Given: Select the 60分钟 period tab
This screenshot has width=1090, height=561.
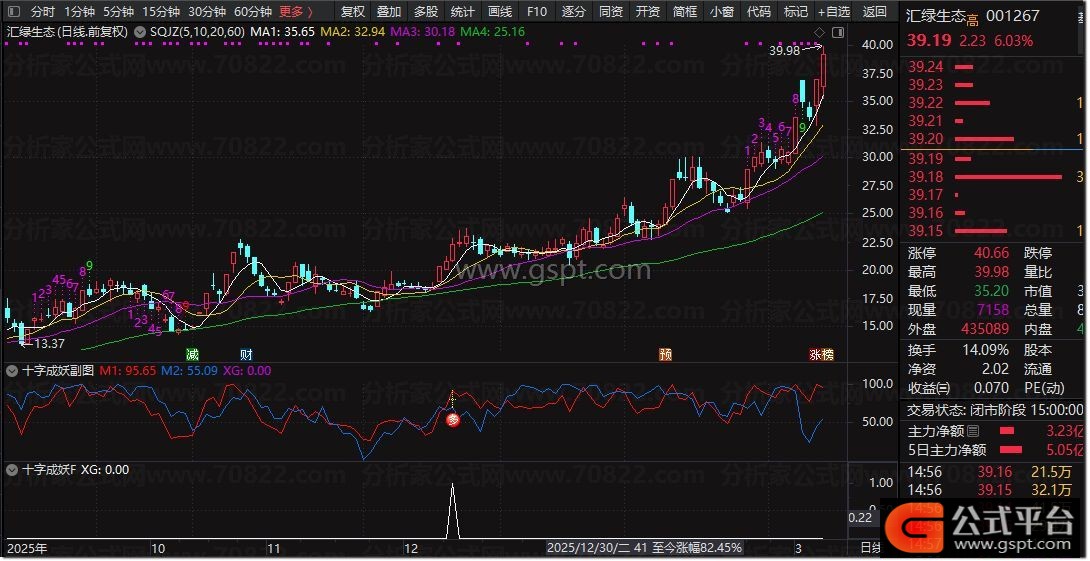Looking at the screenshot, I should [252, 12].
